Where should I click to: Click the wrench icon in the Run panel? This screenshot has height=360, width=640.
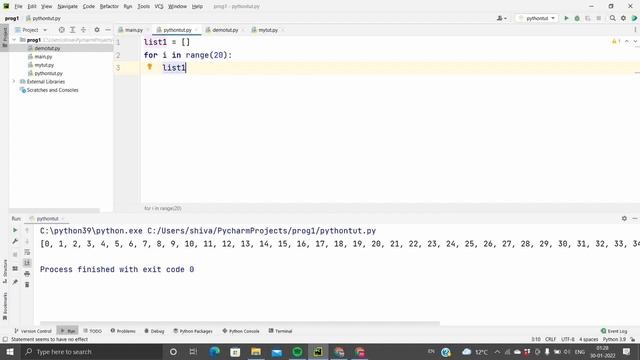click(x=15, y=241)
